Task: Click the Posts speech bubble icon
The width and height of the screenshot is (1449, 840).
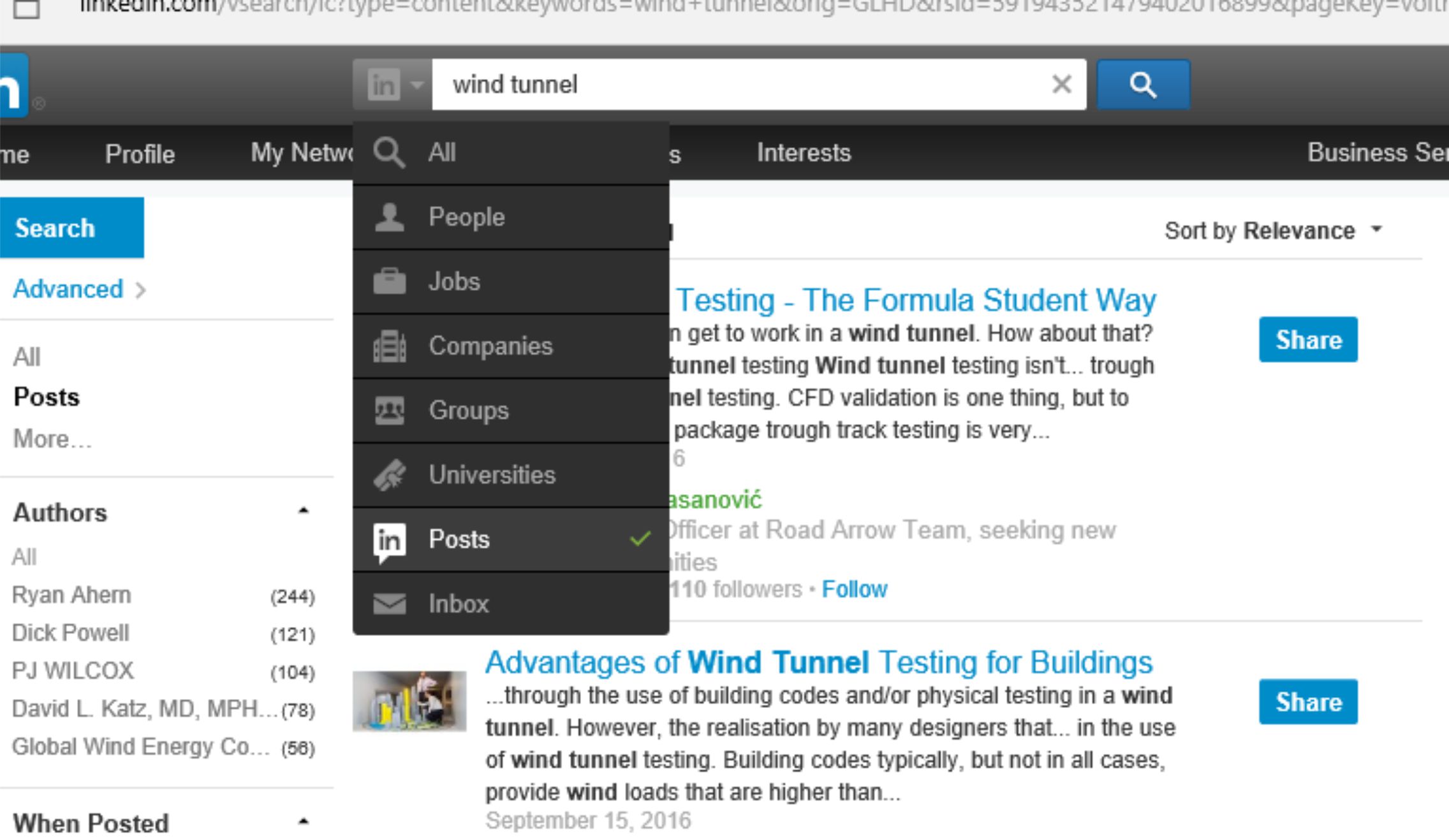Action: pyautogui.click(x=389, y=542)
